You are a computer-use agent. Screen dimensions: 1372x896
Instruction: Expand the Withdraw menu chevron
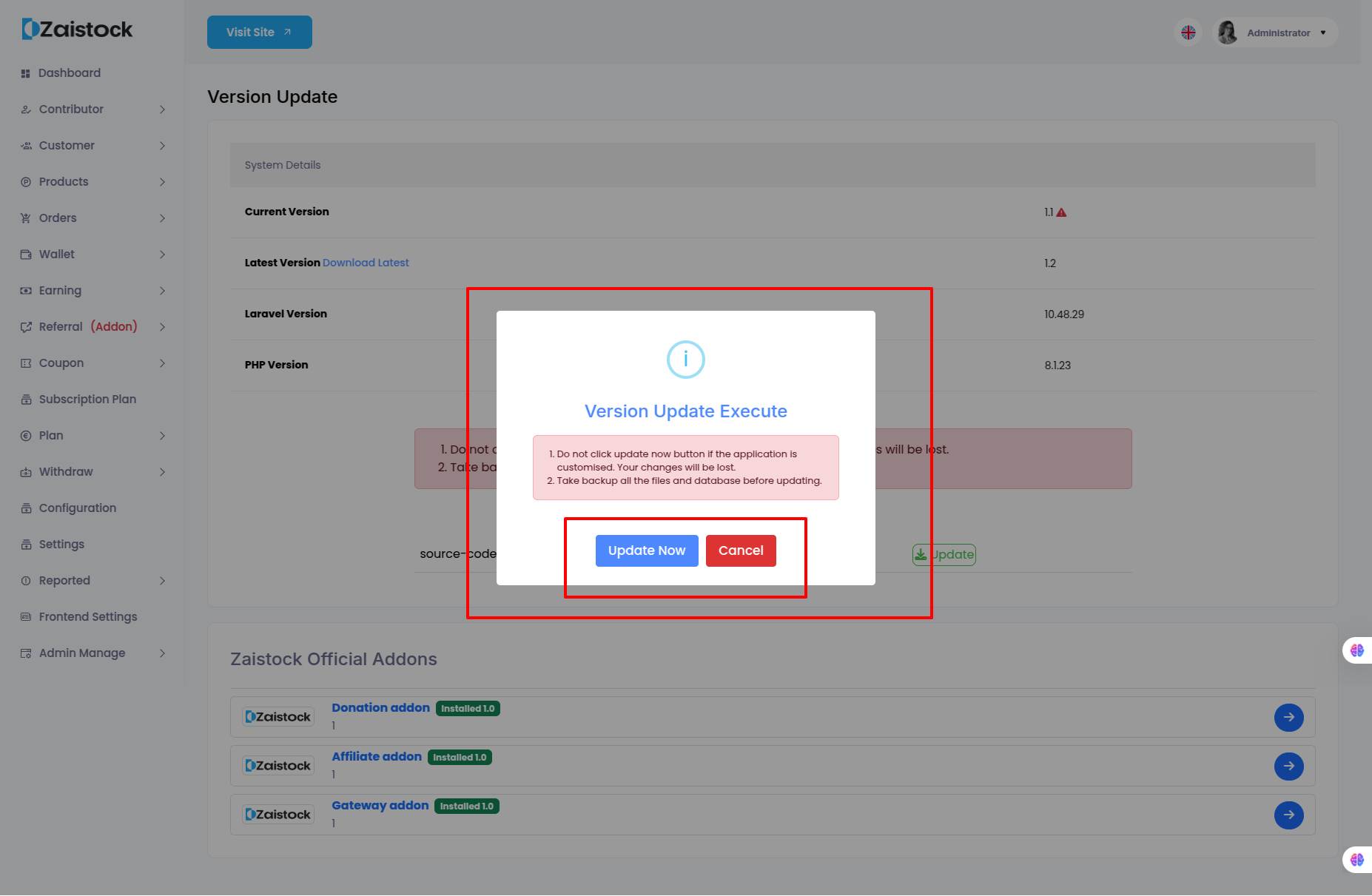pos(162,472)
